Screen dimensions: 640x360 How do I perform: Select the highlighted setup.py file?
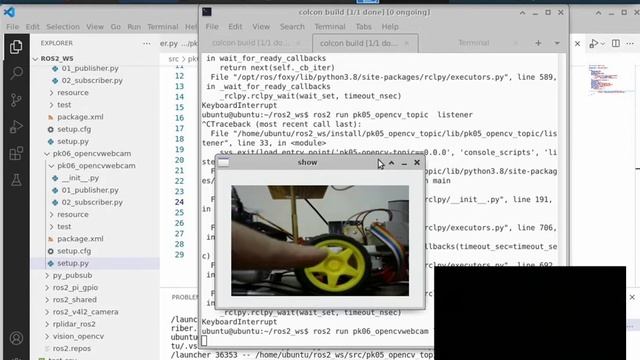[73, 263]
